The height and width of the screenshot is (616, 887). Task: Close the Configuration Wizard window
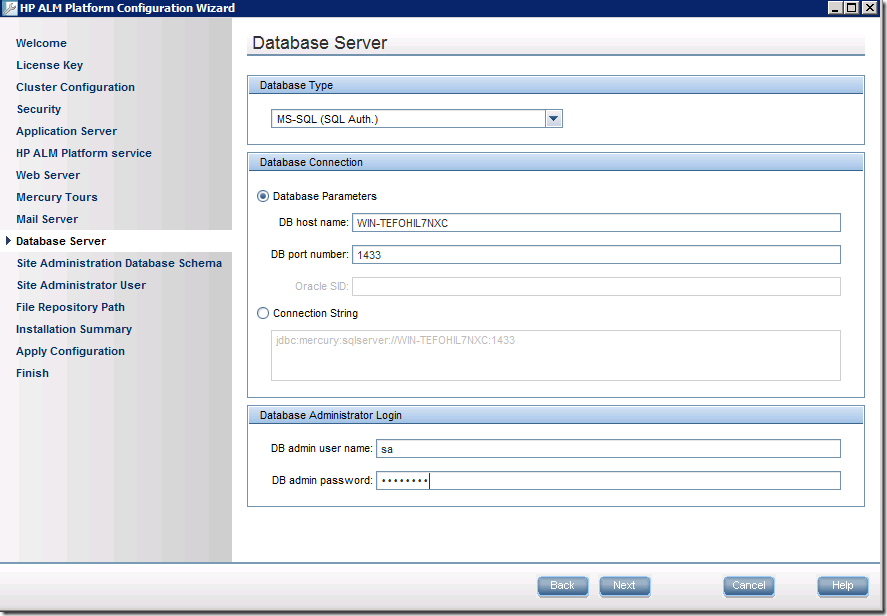pyautogui.click(x=868, y=7)
